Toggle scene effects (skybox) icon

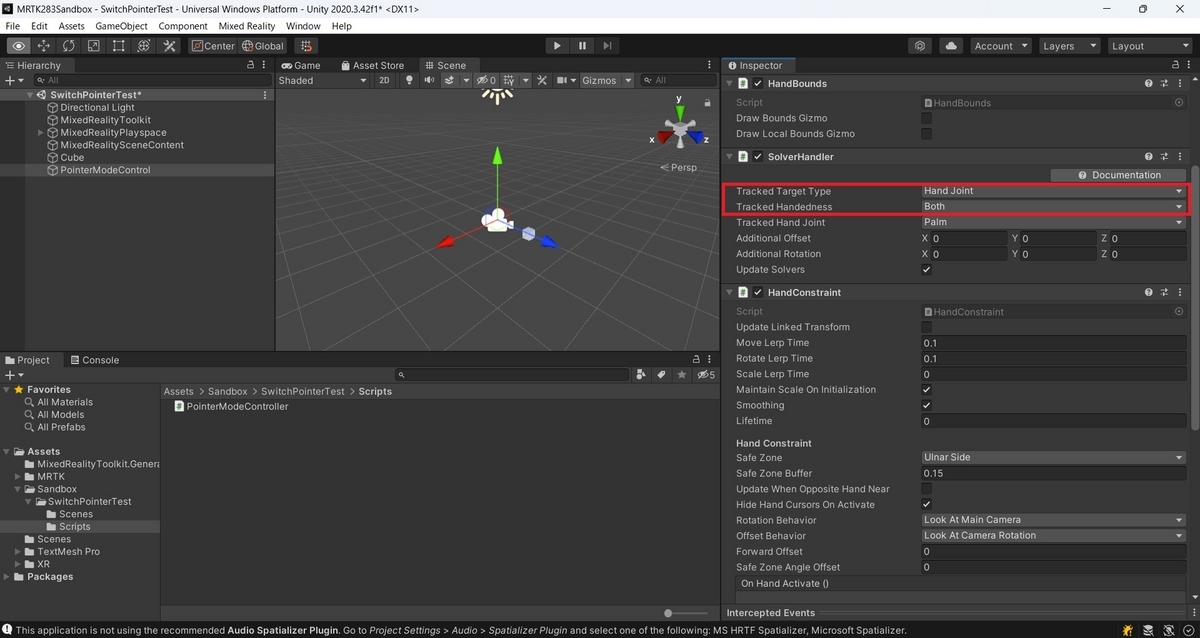click(x=450, y=80)
